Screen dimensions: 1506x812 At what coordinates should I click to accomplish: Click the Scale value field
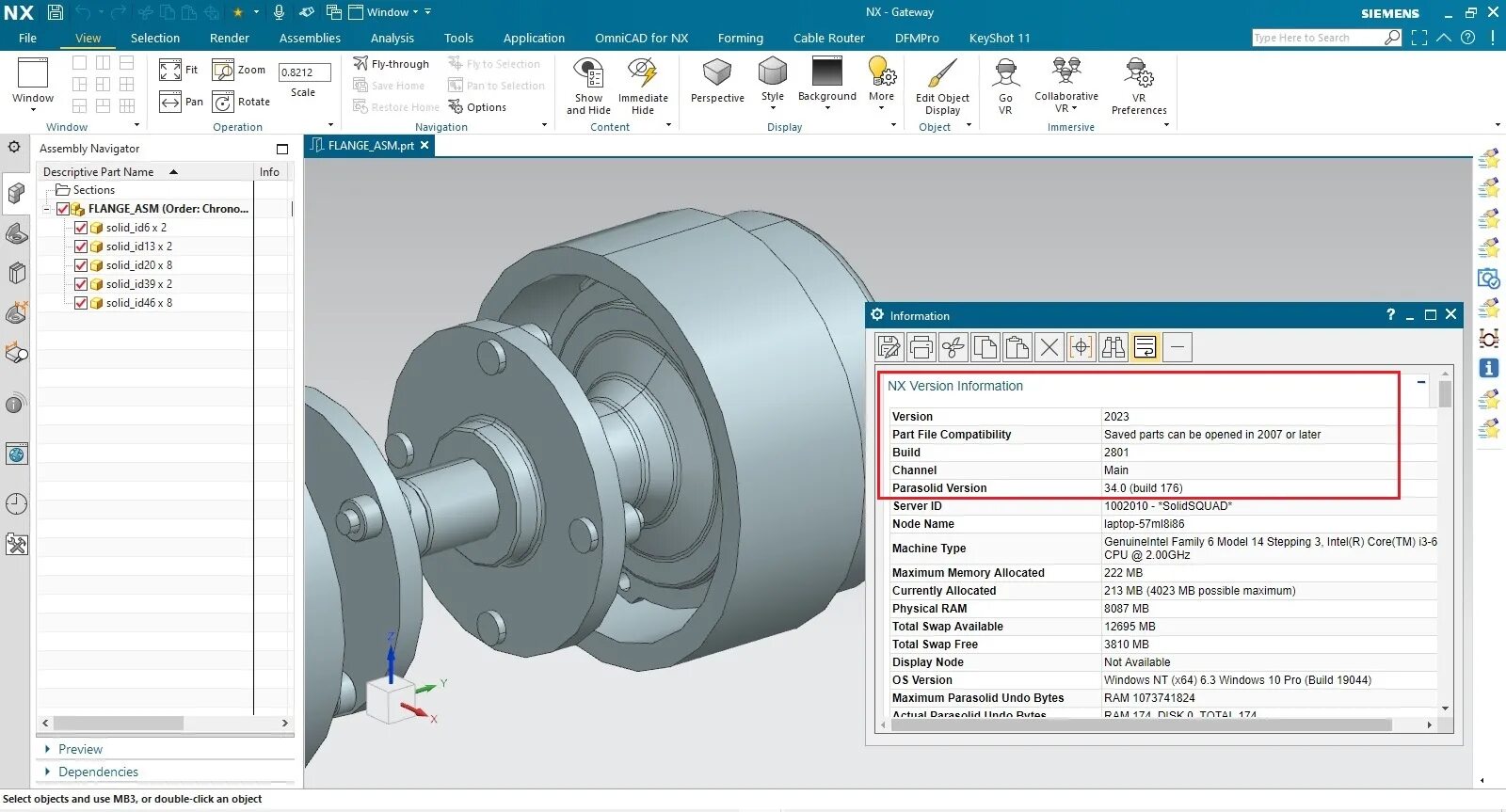304,72
